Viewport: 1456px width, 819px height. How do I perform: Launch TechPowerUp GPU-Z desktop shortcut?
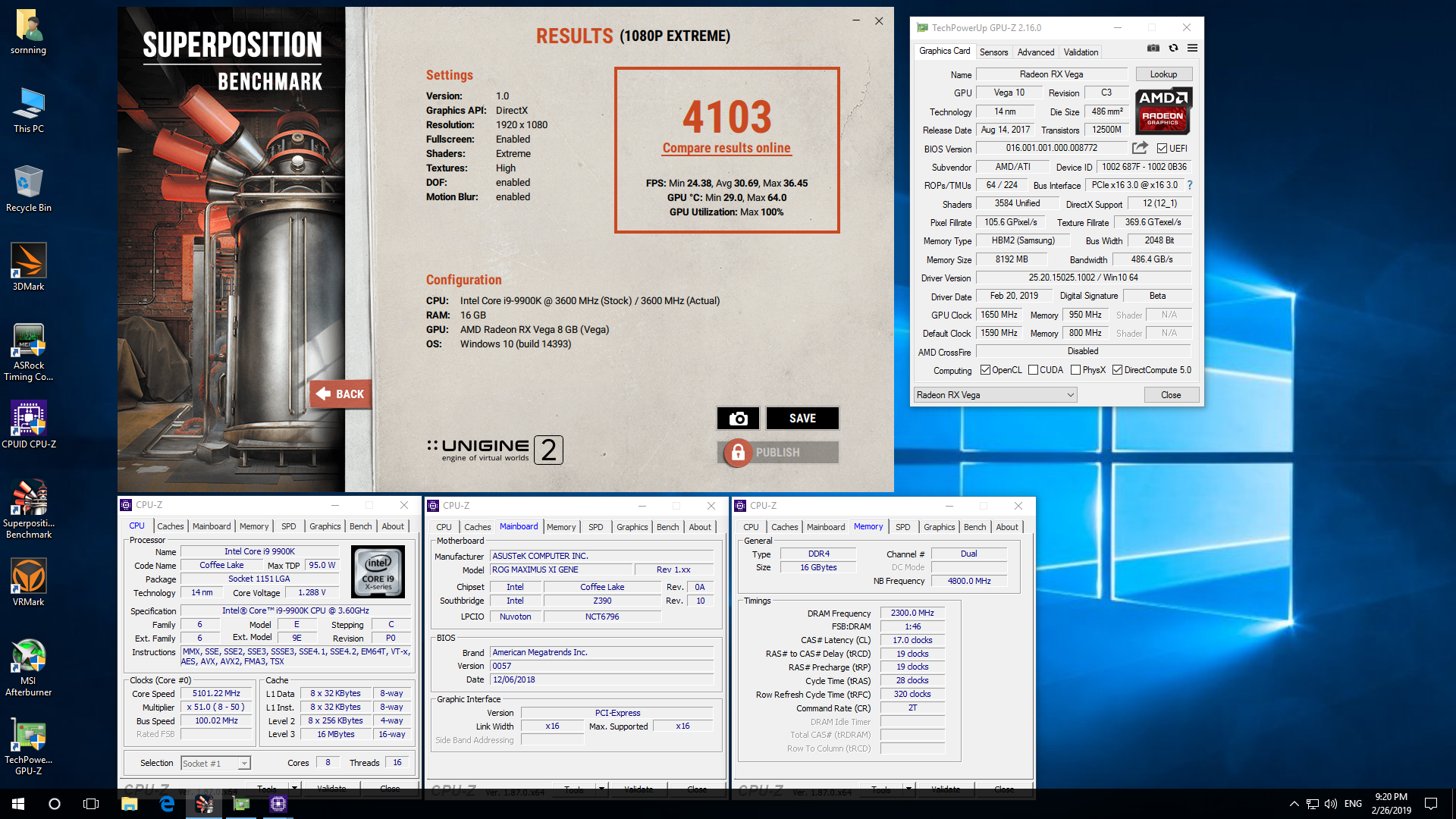pos(28,747)
